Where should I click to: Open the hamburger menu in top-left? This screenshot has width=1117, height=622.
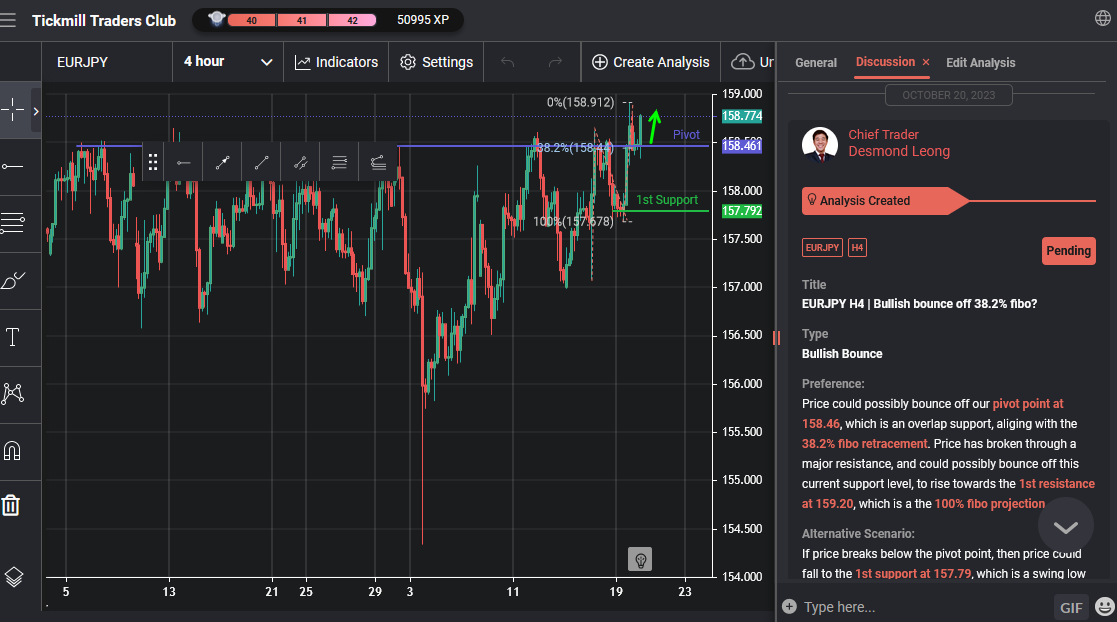(8, 20)
